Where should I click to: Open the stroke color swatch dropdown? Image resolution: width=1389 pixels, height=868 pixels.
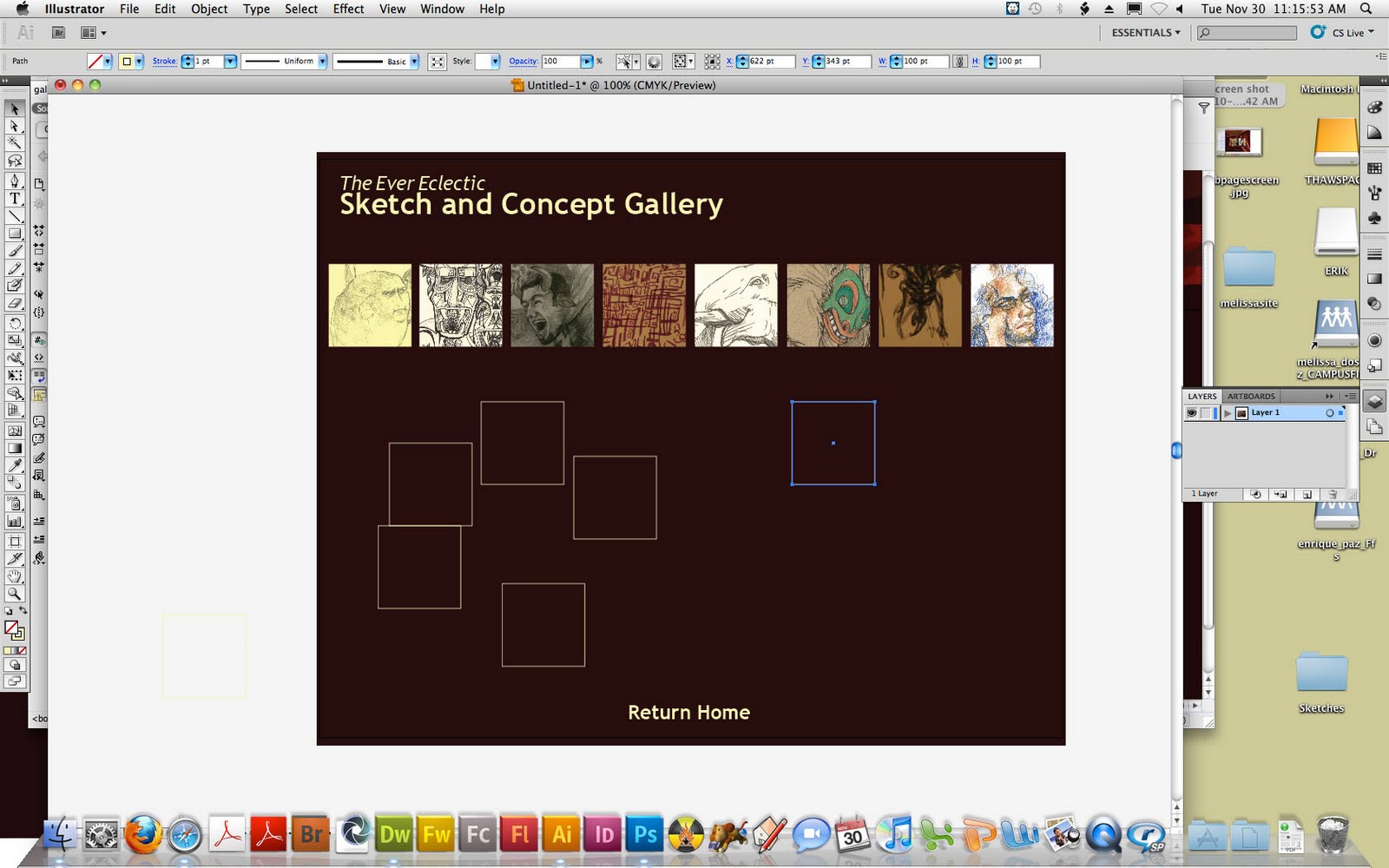[x=138, y=62]
